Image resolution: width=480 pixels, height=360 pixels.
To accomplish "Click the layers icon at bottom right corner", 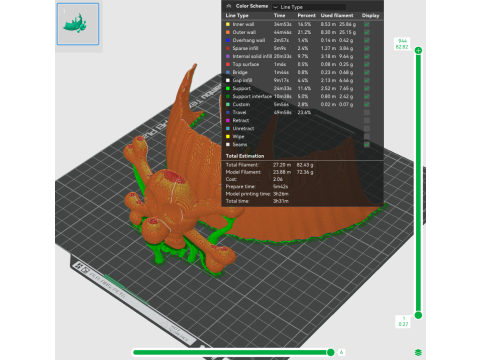I will pyautogui.click(x=418, y=352).
